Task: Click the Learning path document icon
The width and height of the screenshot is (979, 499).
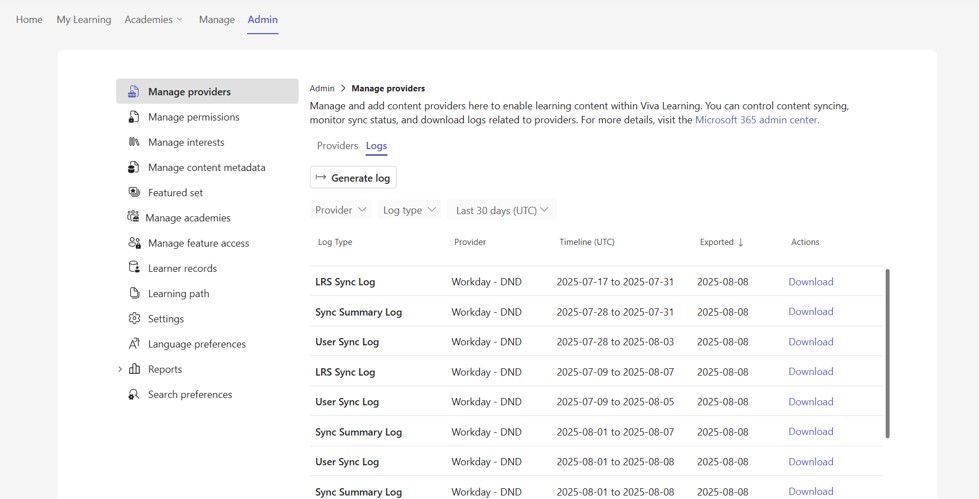Action: point(134,294)
